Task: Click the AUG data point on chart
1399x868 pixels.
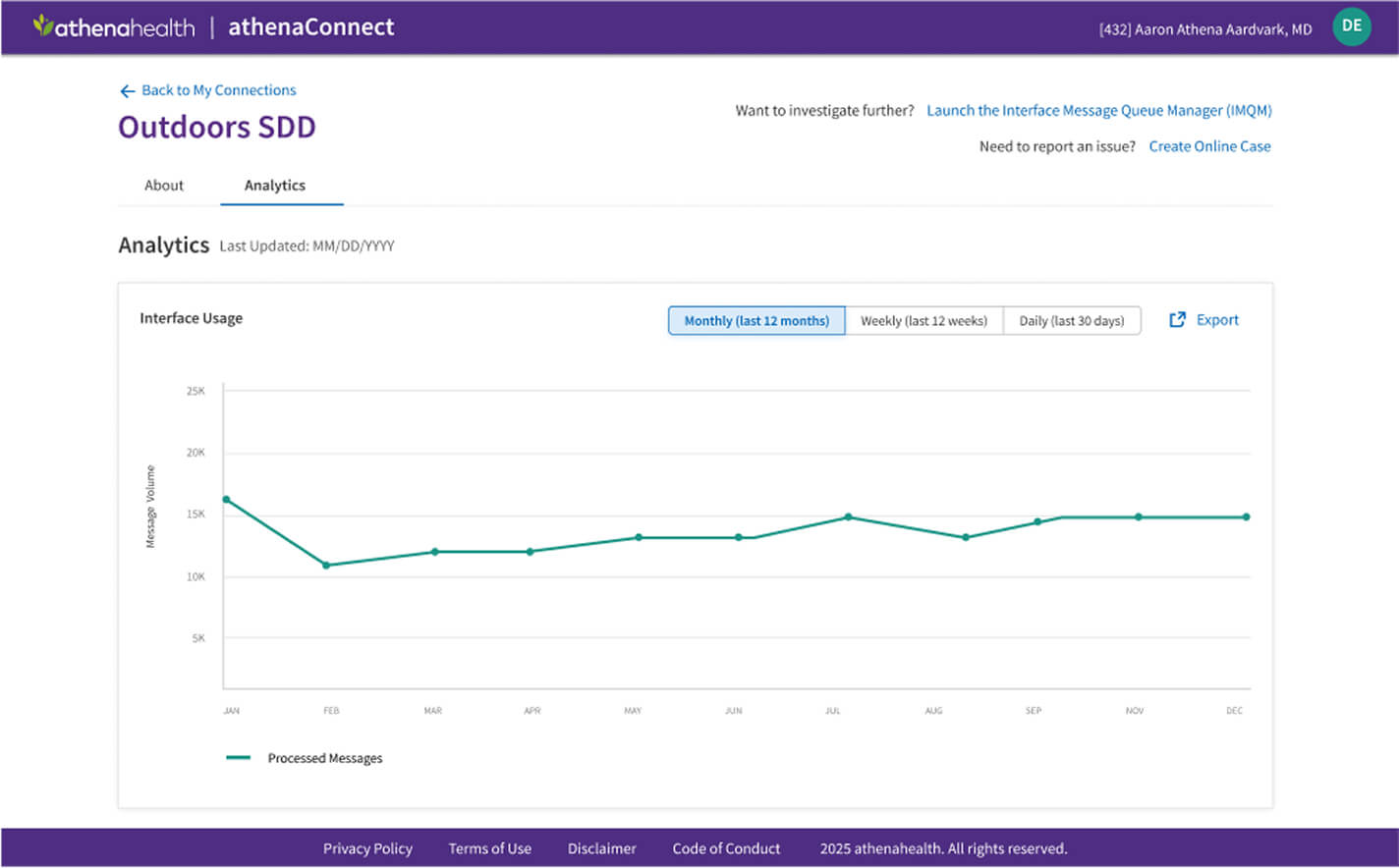Action: (x=966, y=538)
